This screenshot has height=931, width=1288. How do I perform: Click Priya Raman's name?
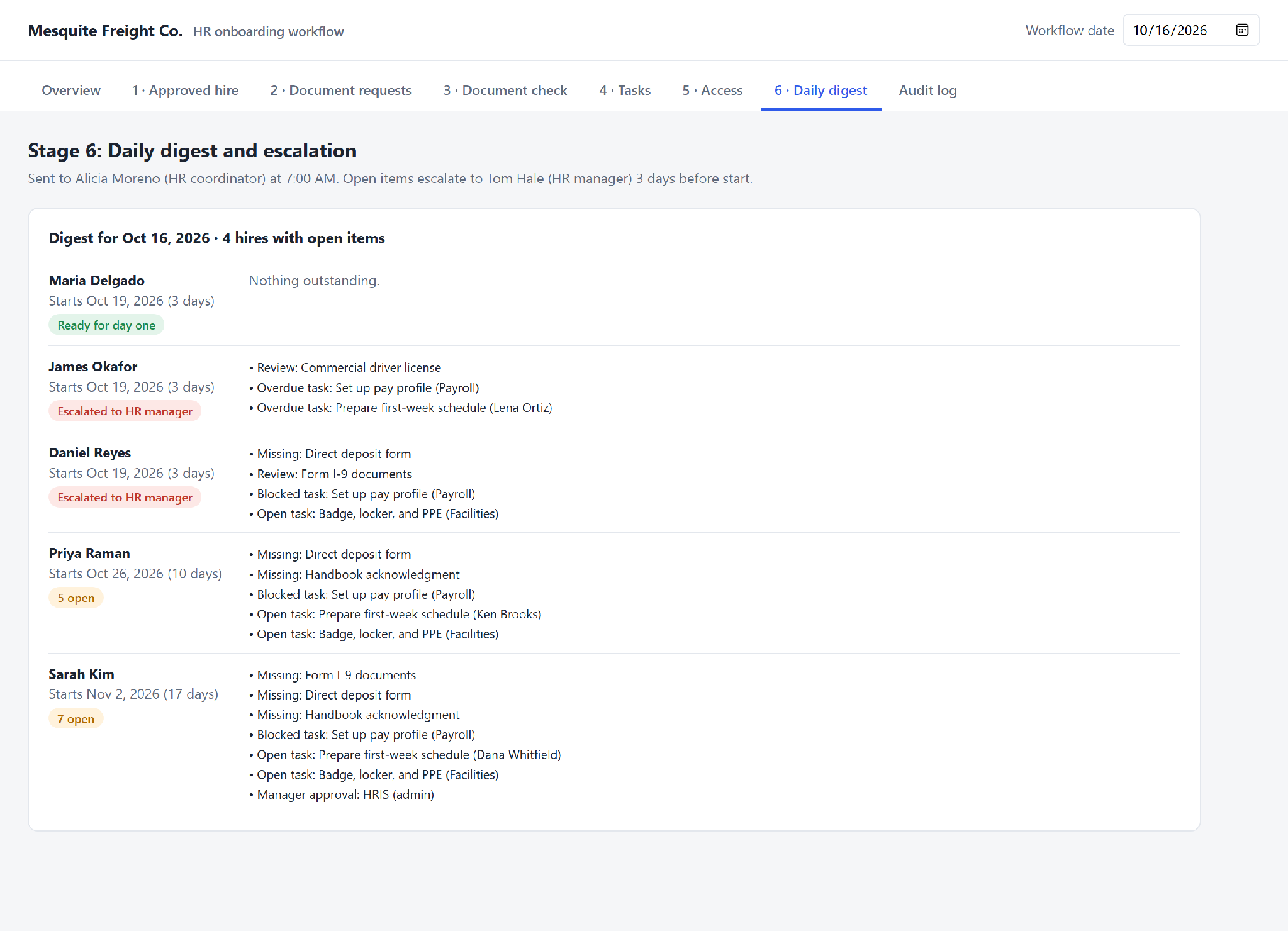(x=89, y=554)
